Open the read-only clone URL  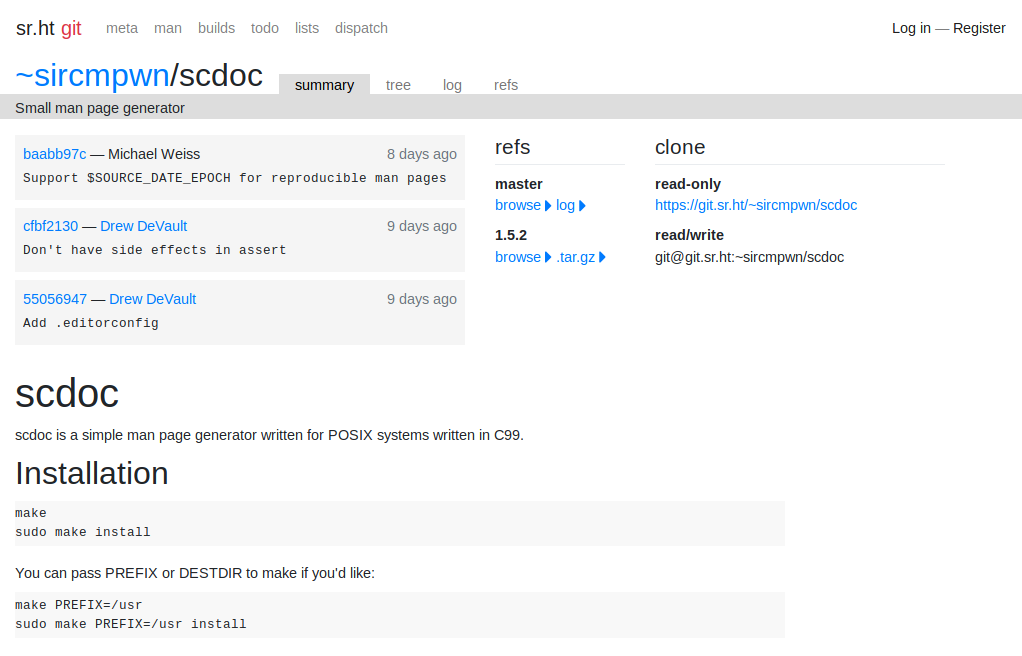pyautogui.click(x=756, y=205)
